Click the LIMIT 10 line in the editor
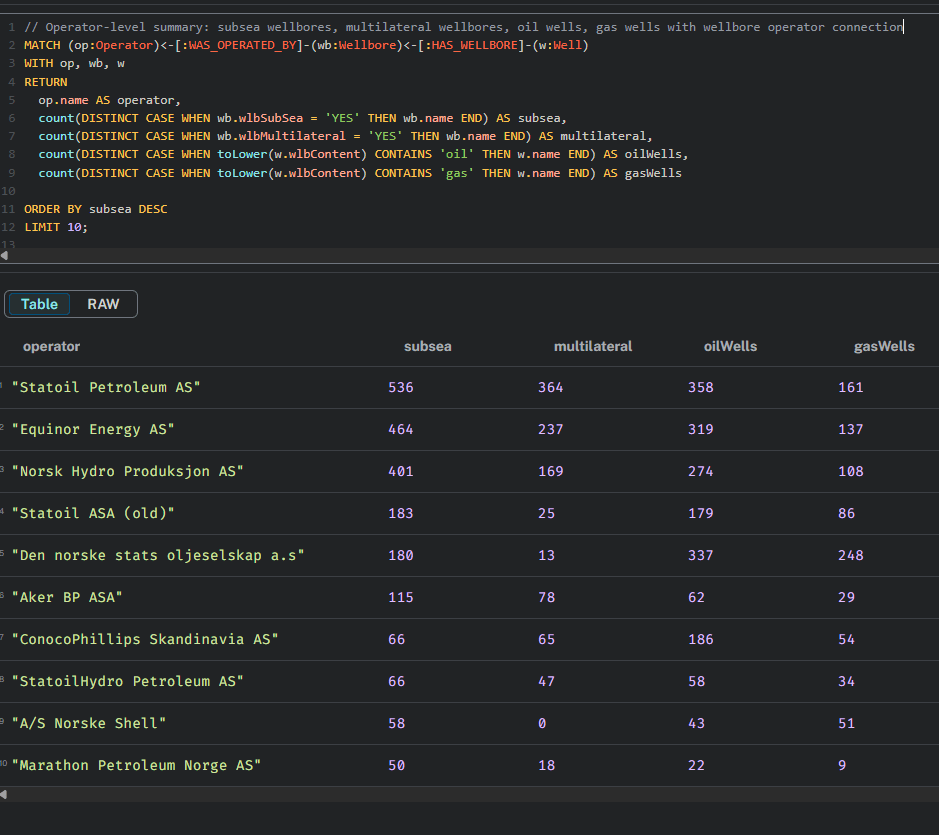The height and width of the screenshot is (835, 939). pos(56,227)
